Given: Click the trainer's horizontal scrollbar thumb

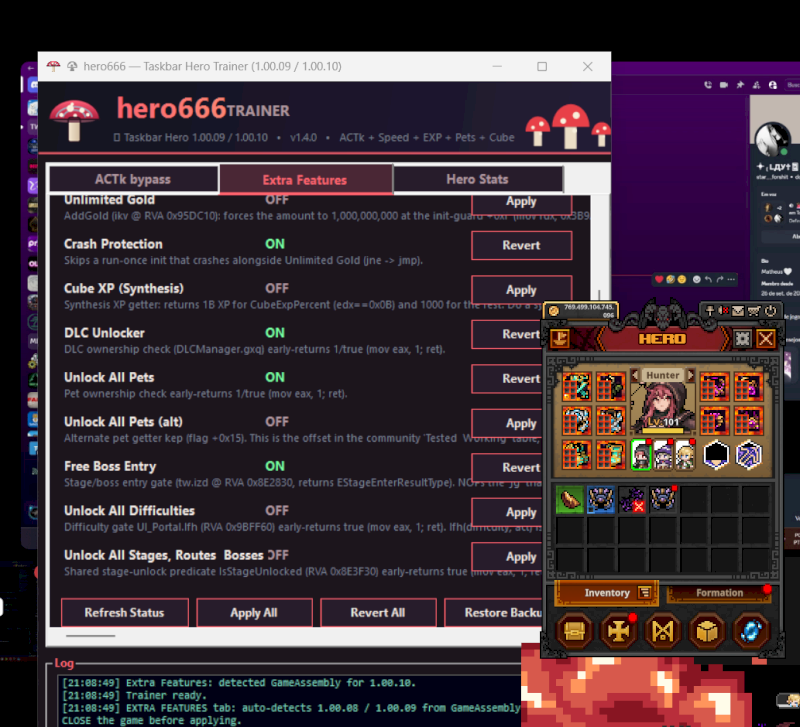Looking at the screenshot, I should (x=90, y=636).
